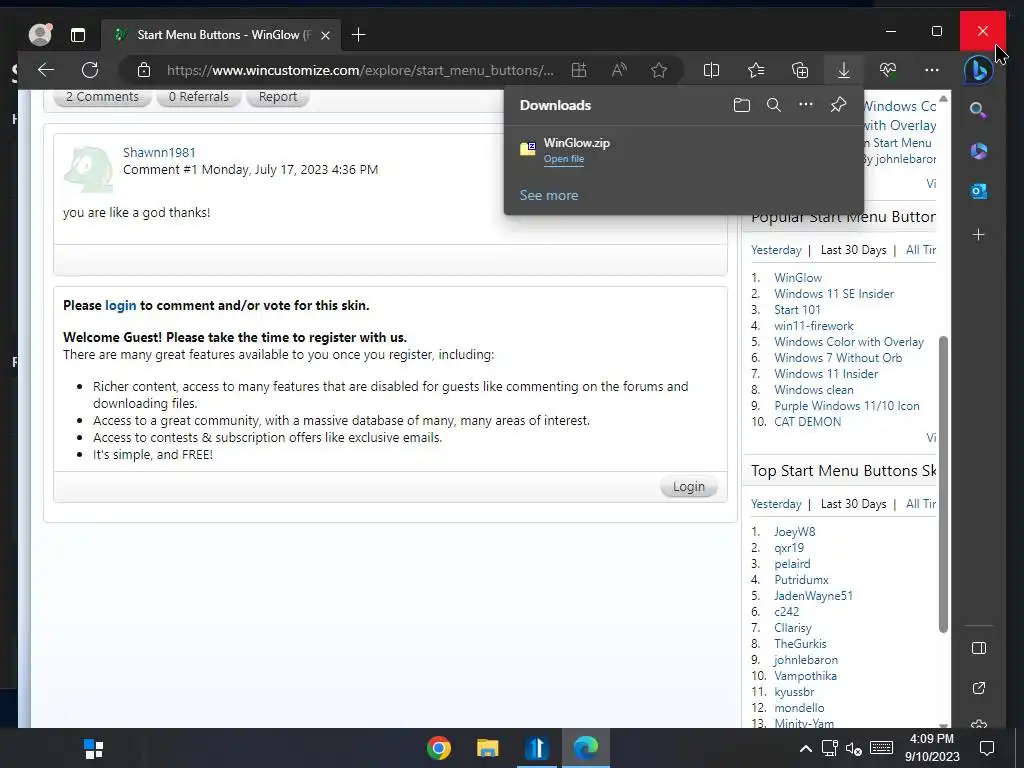The image size is (1024, 768).
Task: Open WinGlow in popular list
Action: pyautogui.click(x=798, y=278)
